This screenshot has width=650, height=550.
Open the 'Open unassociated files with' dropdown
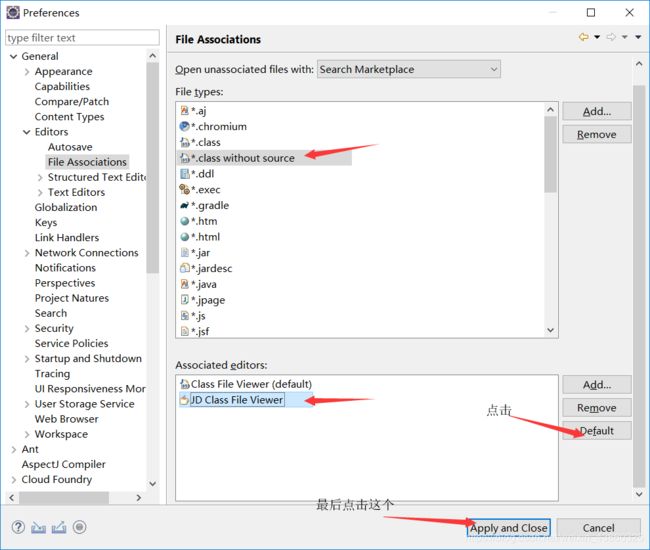(x=408, y=69)
